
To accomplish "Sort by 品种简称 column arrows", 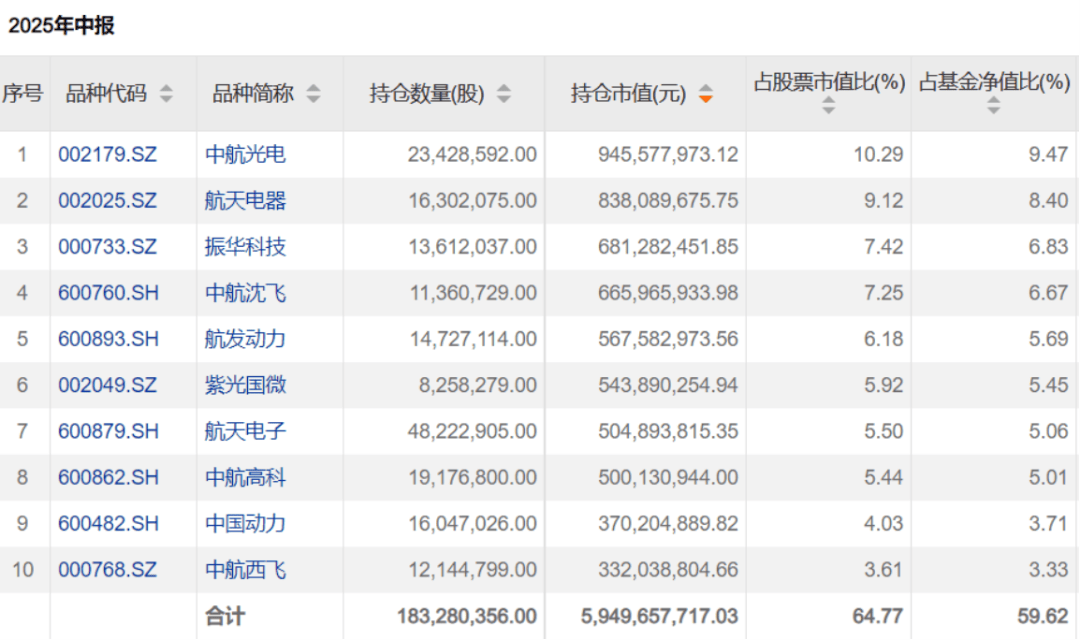I will point(313,94).
